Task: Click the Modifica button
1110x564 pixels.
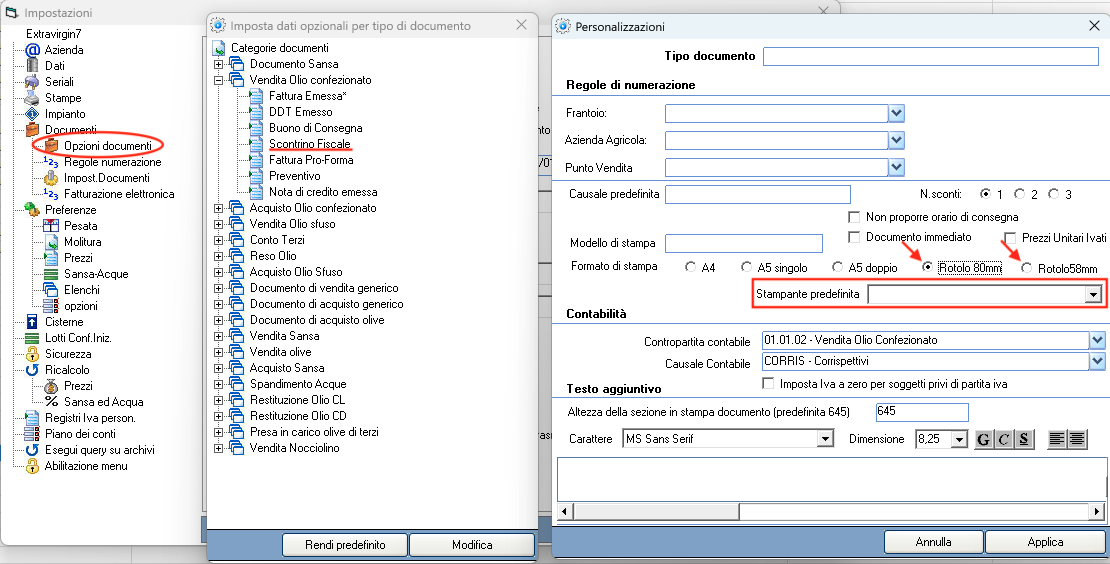Action: (472, 545)
